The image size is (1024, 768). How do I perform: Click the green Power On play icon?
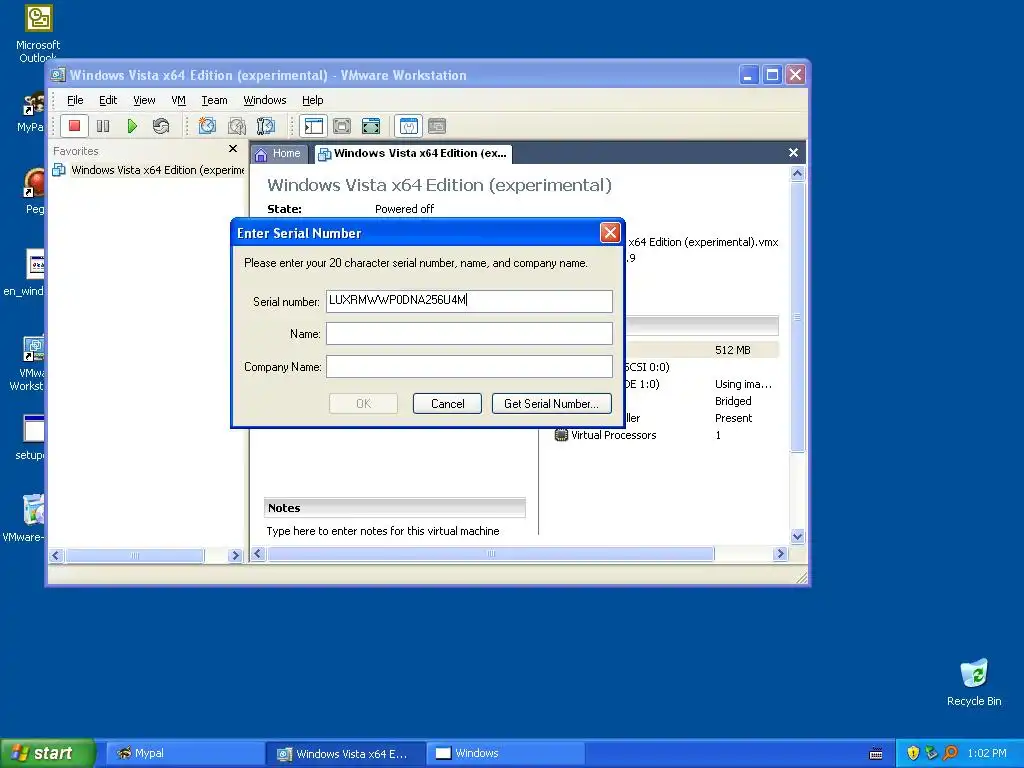coord(132,126)
